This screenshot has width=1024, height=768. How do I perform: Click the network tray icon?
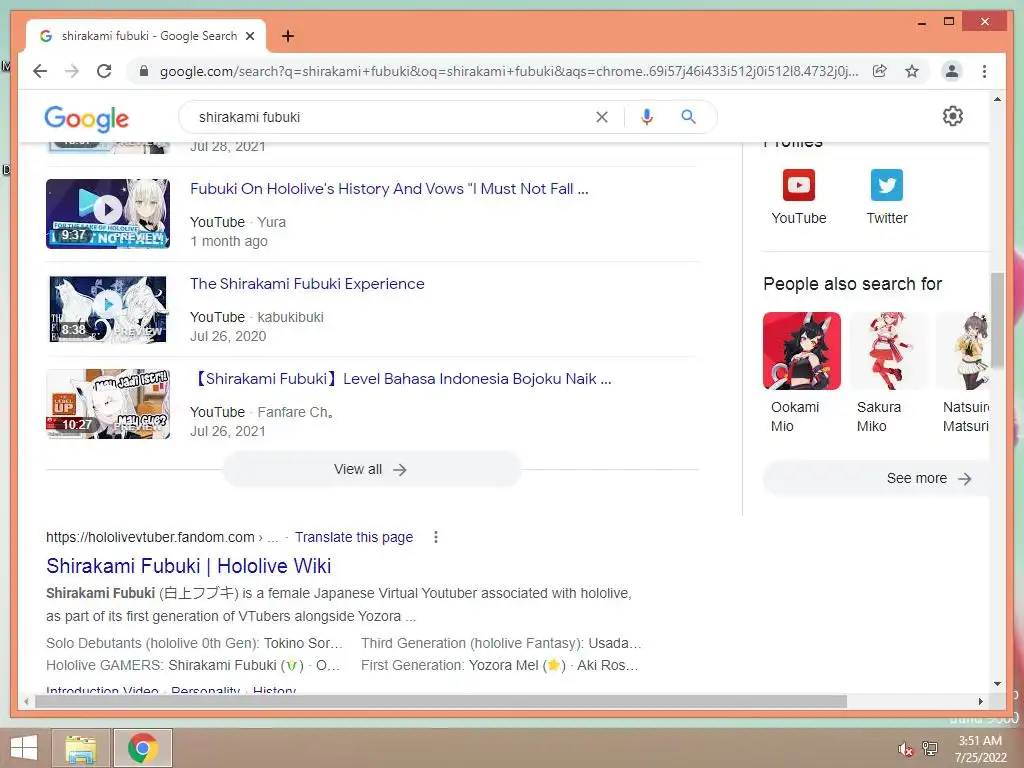tap(930, 748)
